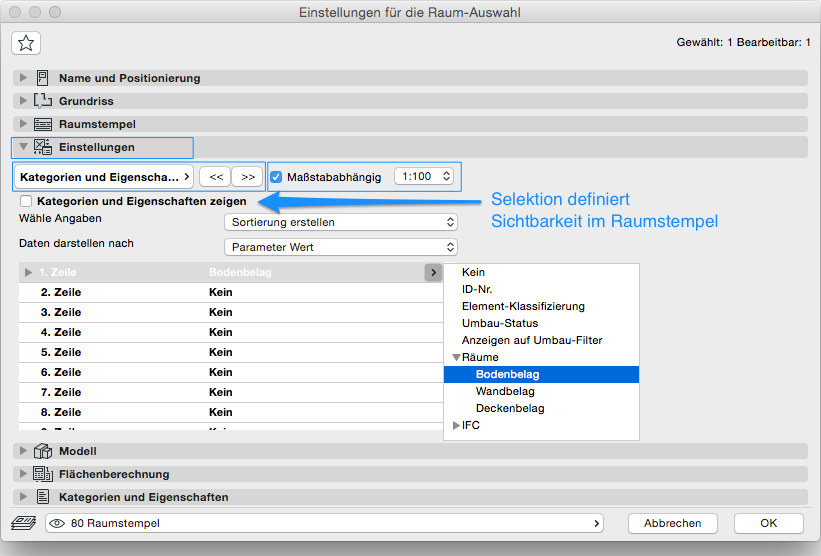Open the Parameter Wert dropdown

coord(340,246)
